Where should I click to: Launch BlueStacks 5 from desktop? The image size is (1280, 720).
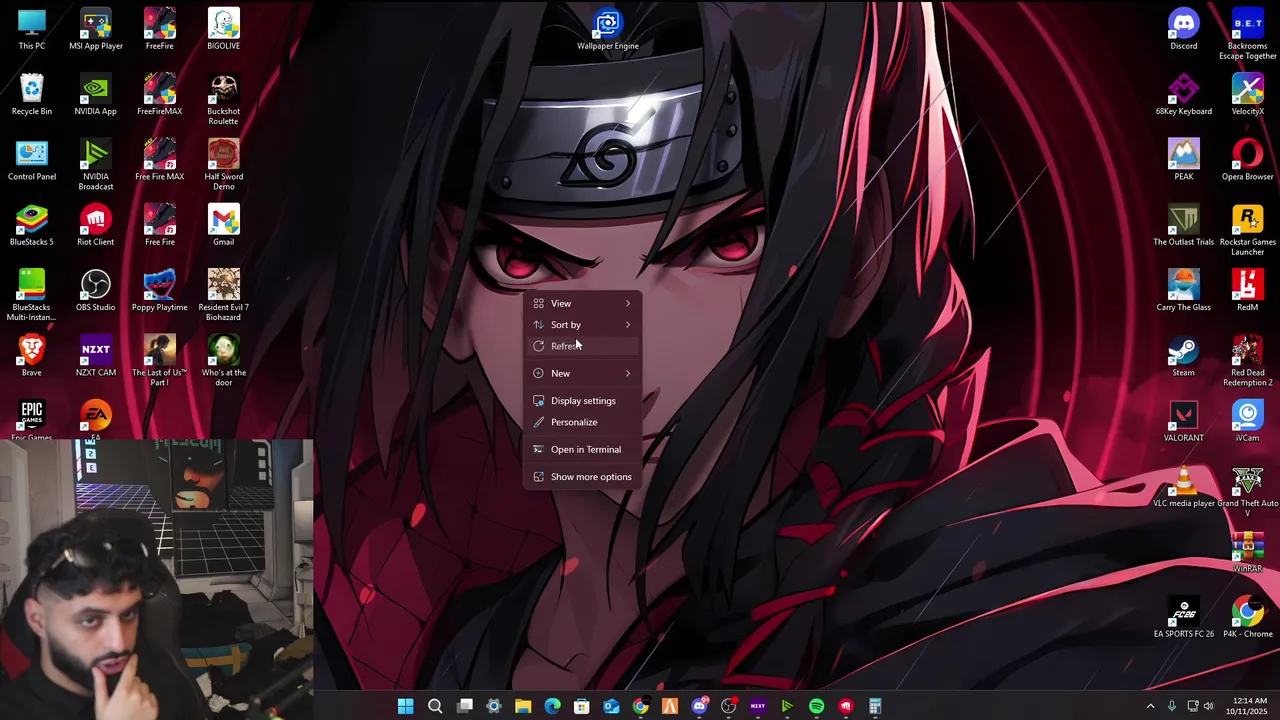pos(32,225)
